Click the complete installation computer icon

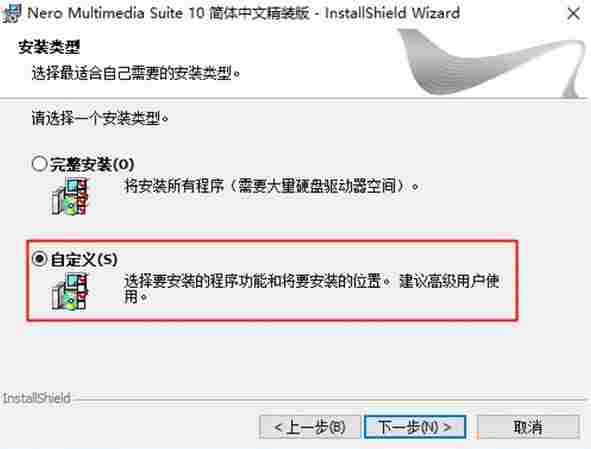(x=70, y=197)
